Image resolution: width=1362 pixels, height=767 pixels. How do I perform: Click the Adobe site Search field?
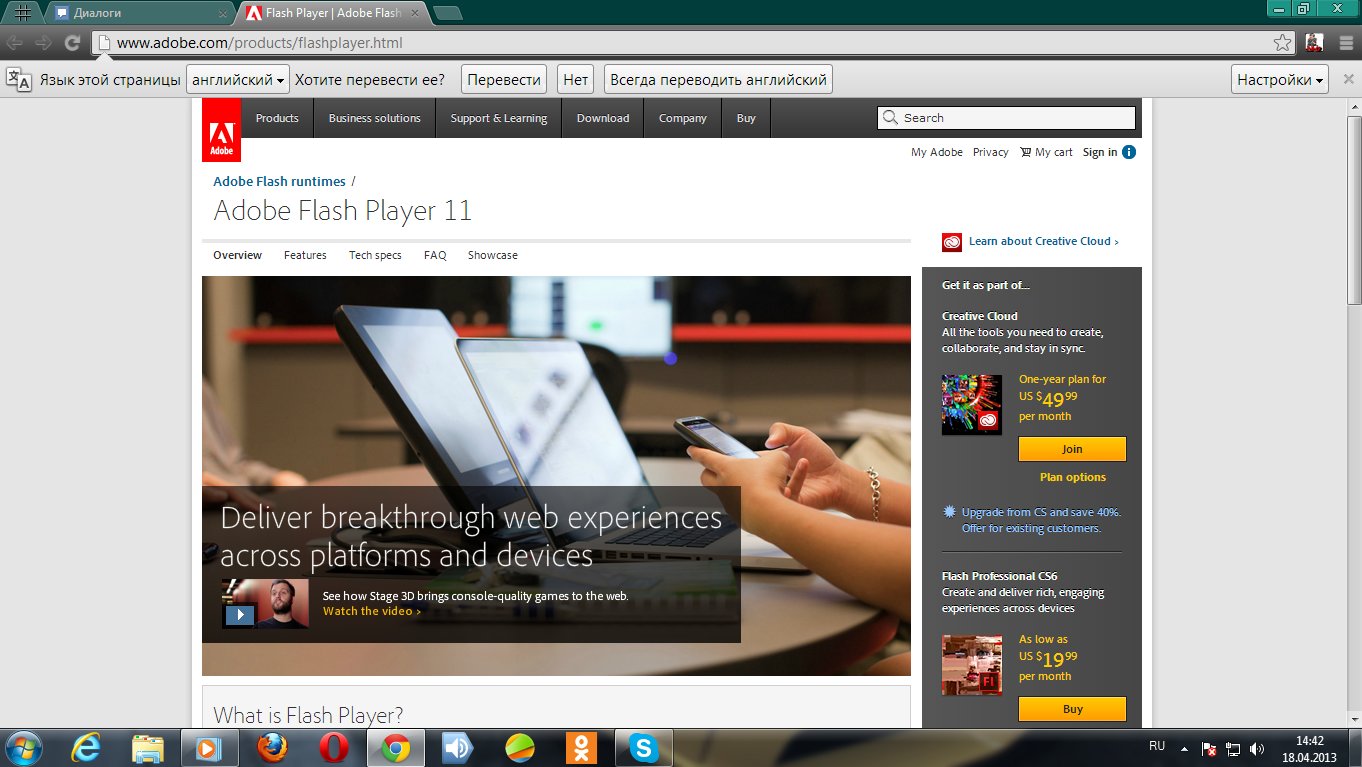point(1006,118)
